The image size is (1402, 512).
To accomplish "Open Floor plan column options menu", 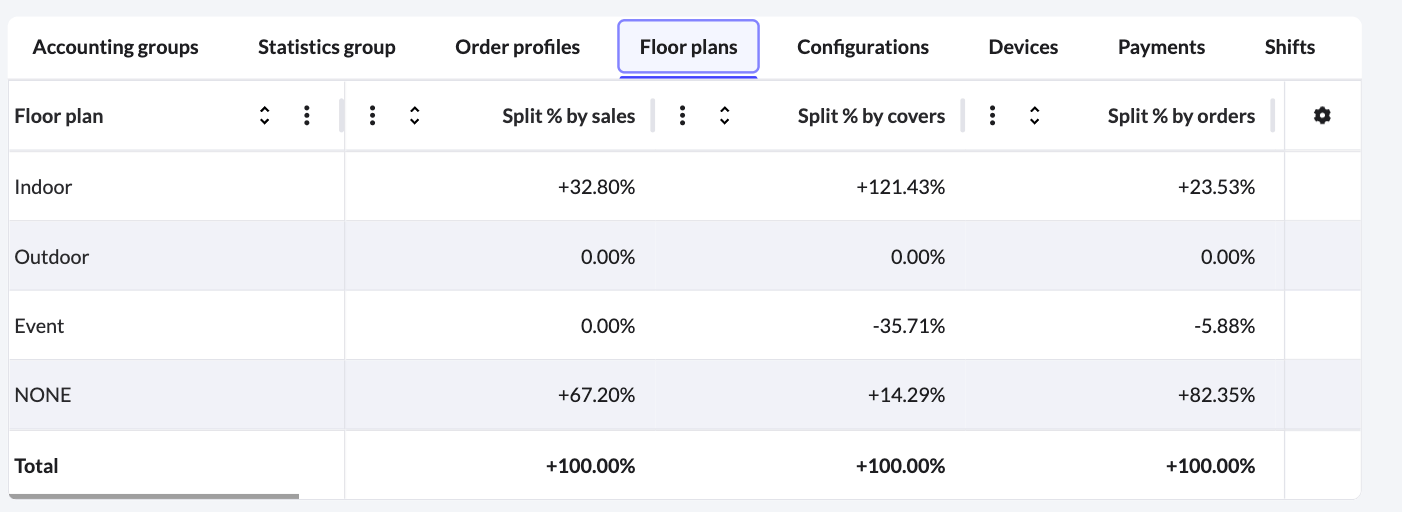I will pos(306,116).
